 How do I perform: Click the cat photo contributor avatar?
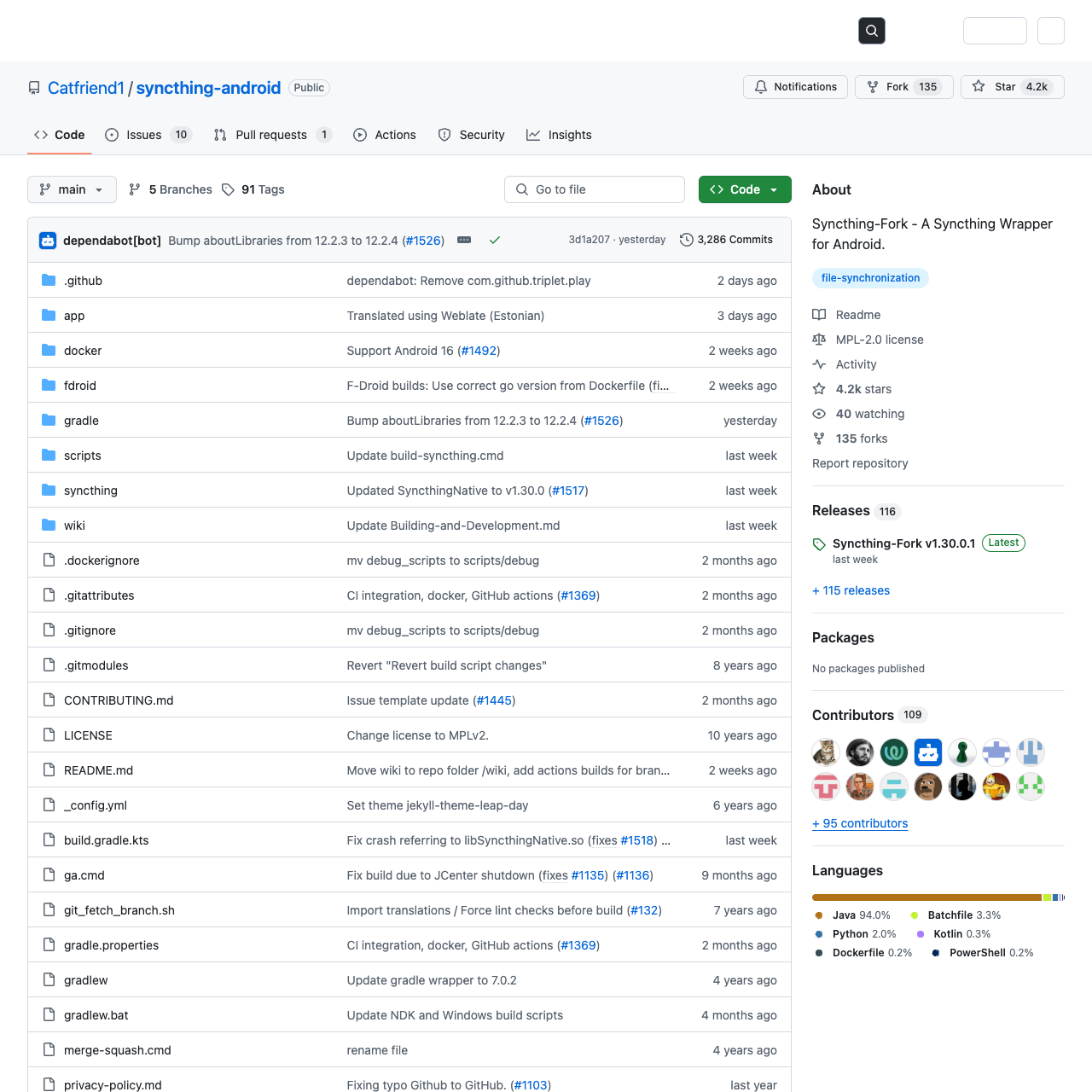point(826,752)
